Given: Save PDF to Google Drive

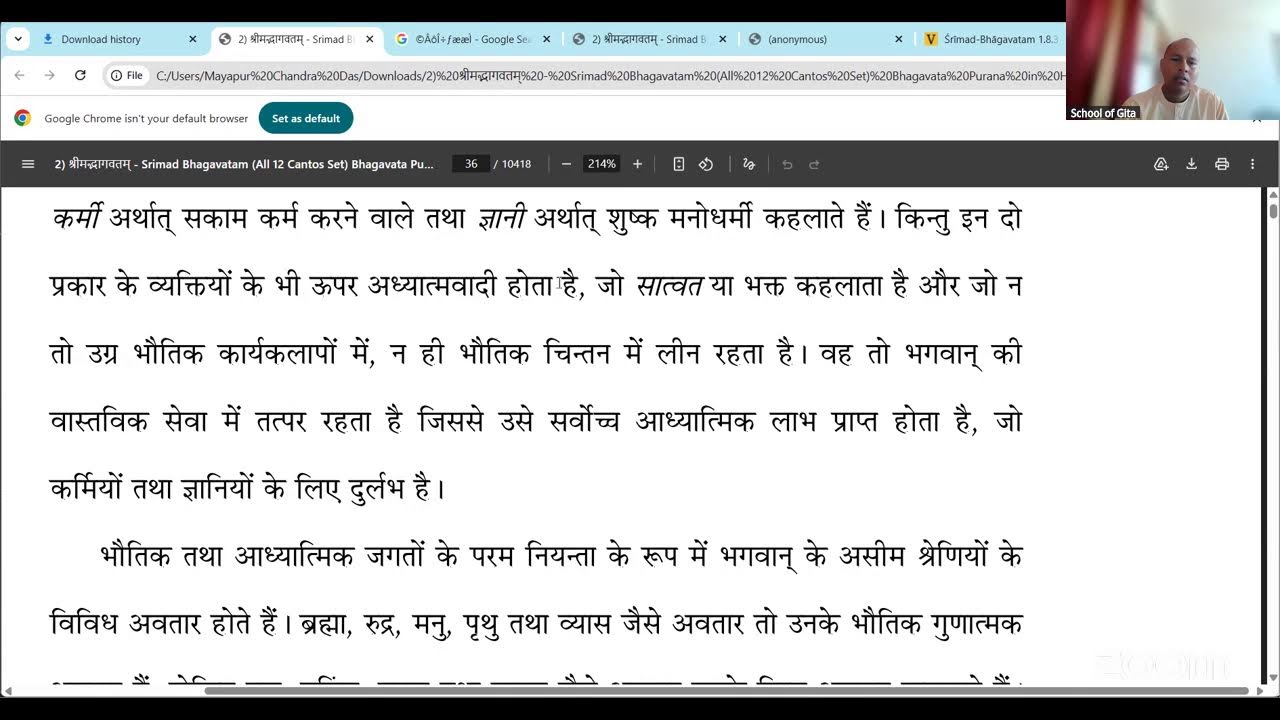Looking at the screenshot, I should [1161, 164].
